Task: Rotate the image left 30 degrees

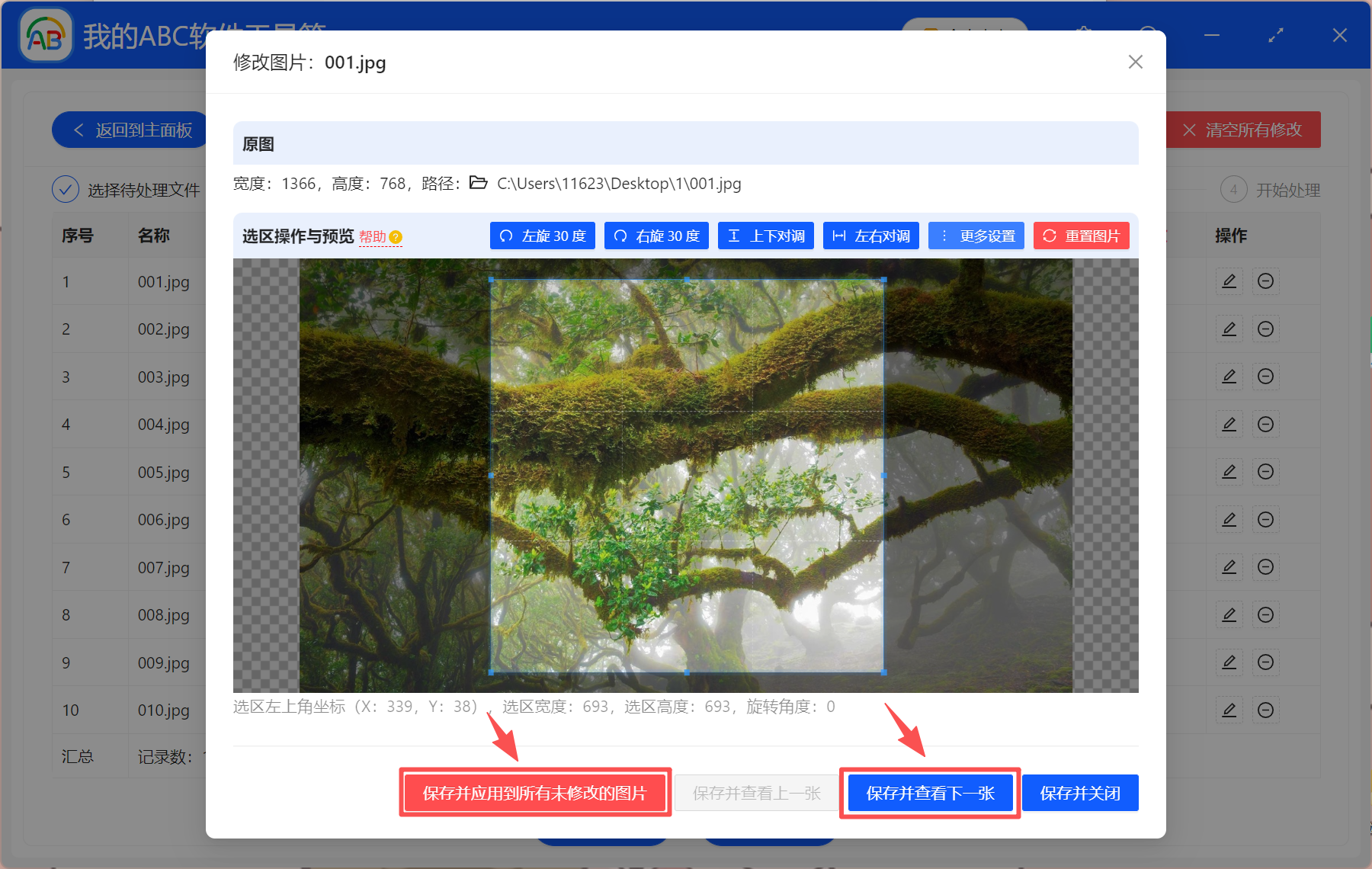Action: [x=542, y=236]
